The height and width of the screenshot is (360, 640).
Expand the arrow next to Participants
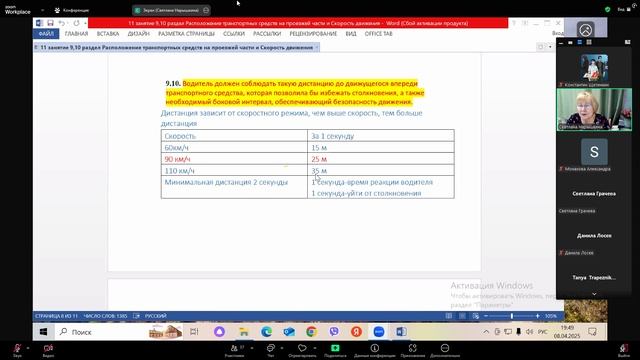click(252, 348)
